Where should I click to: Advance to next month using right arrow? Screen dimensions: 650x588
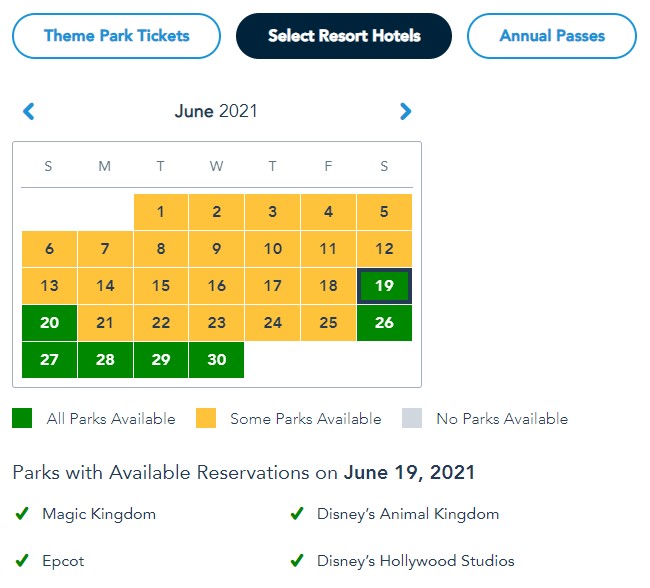[x=405, y=111]
